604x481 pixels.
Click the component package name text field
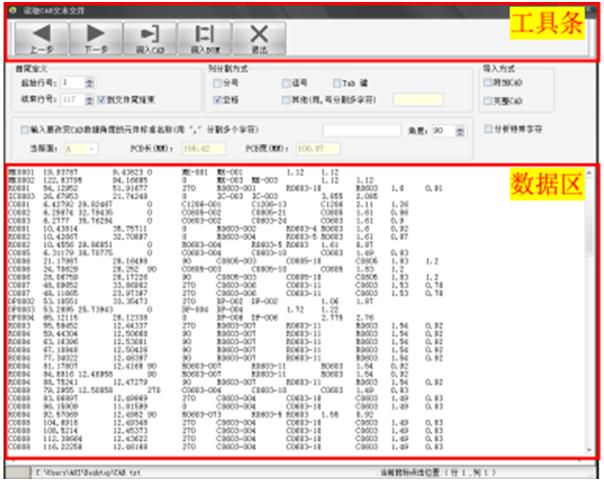(362, 131)
